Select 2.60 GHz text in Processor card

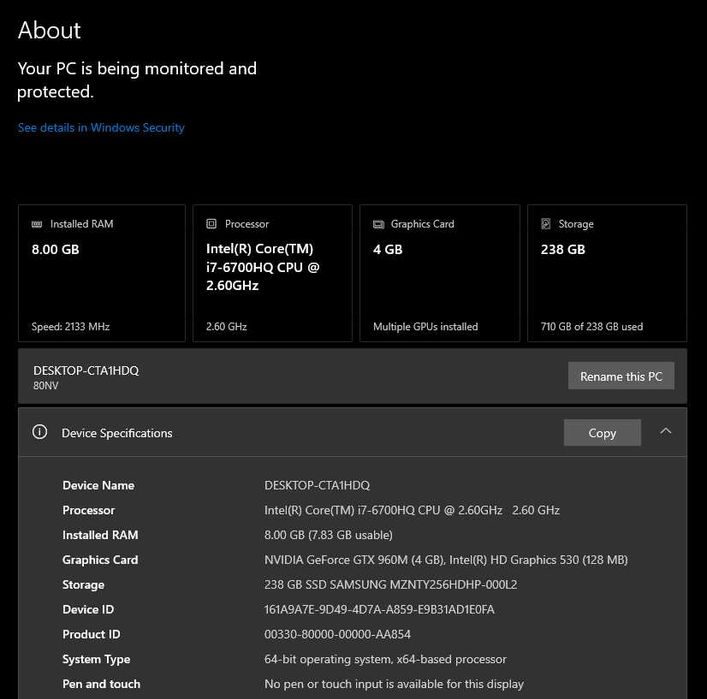tap(226, 327)
